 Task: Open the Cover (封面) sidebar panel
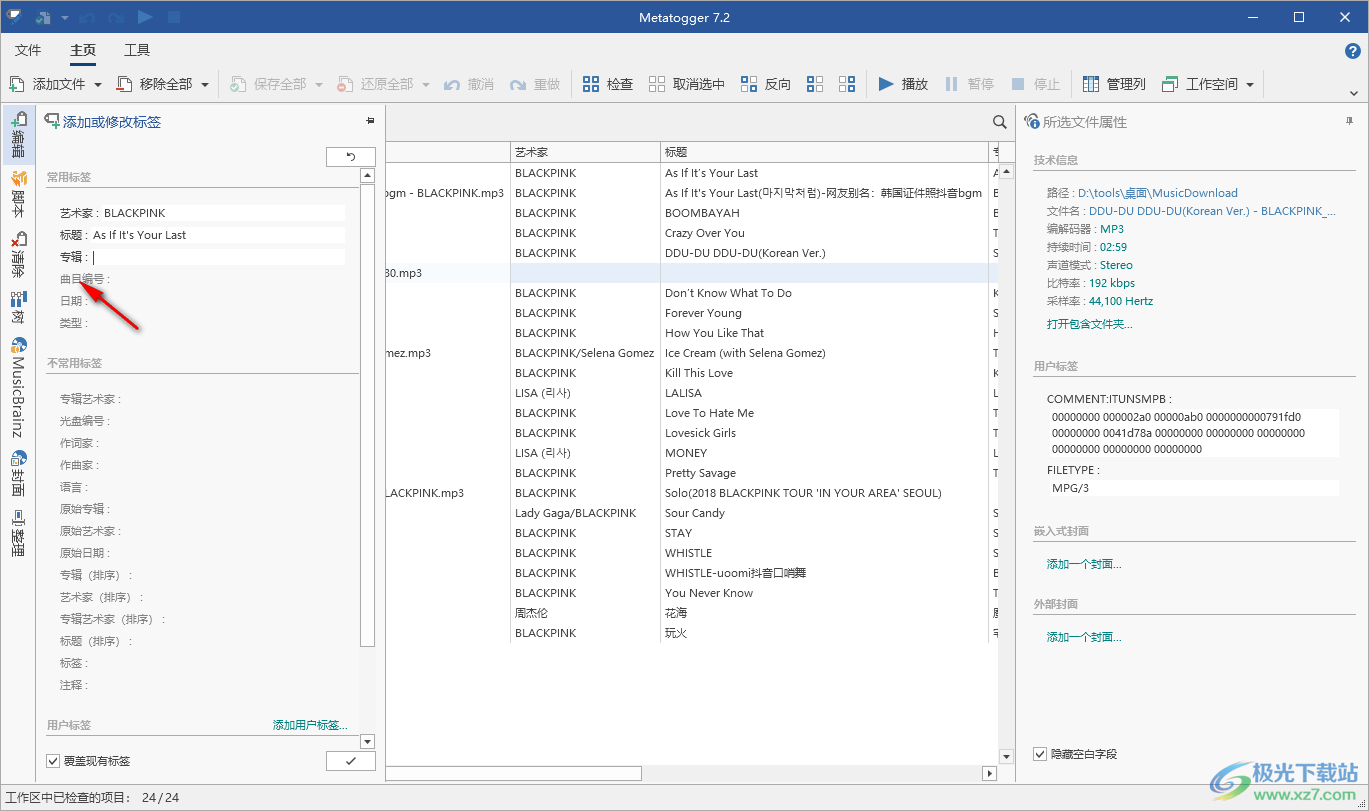coord(18,474)
